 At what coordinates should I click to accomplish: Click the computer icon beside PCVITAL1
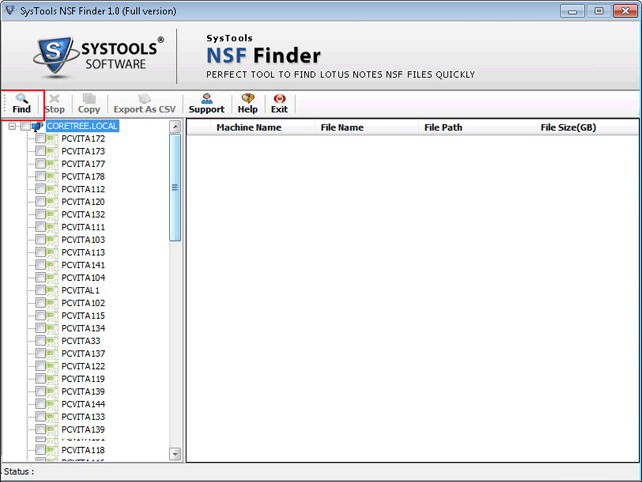(x=52, y=290)
